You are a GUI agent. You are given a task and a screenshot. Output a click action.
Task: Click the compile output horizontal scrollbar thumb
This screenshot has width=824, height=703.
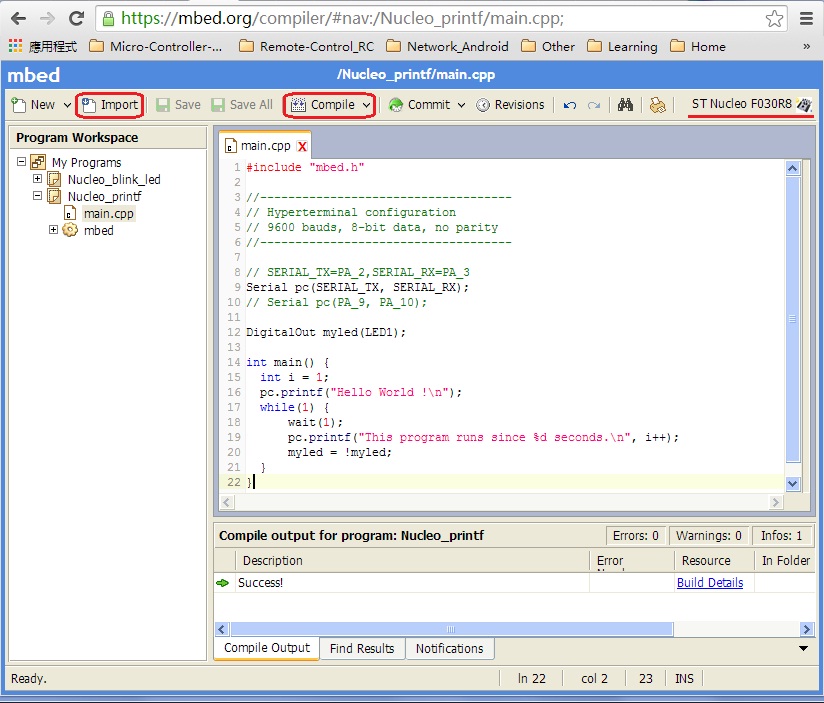[x=451, y=629]
